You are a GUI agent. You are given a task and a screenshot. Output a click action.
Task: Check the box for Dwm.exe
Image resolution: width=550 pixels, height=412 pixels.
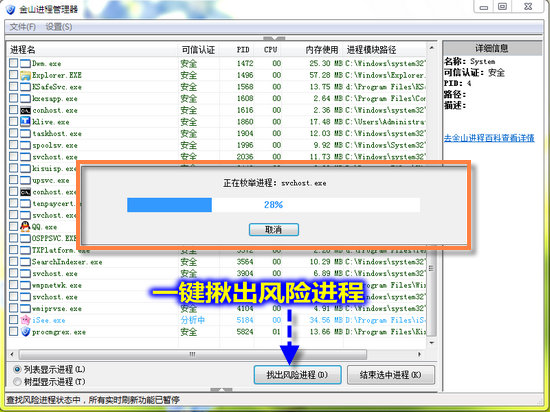pos(13,63)
